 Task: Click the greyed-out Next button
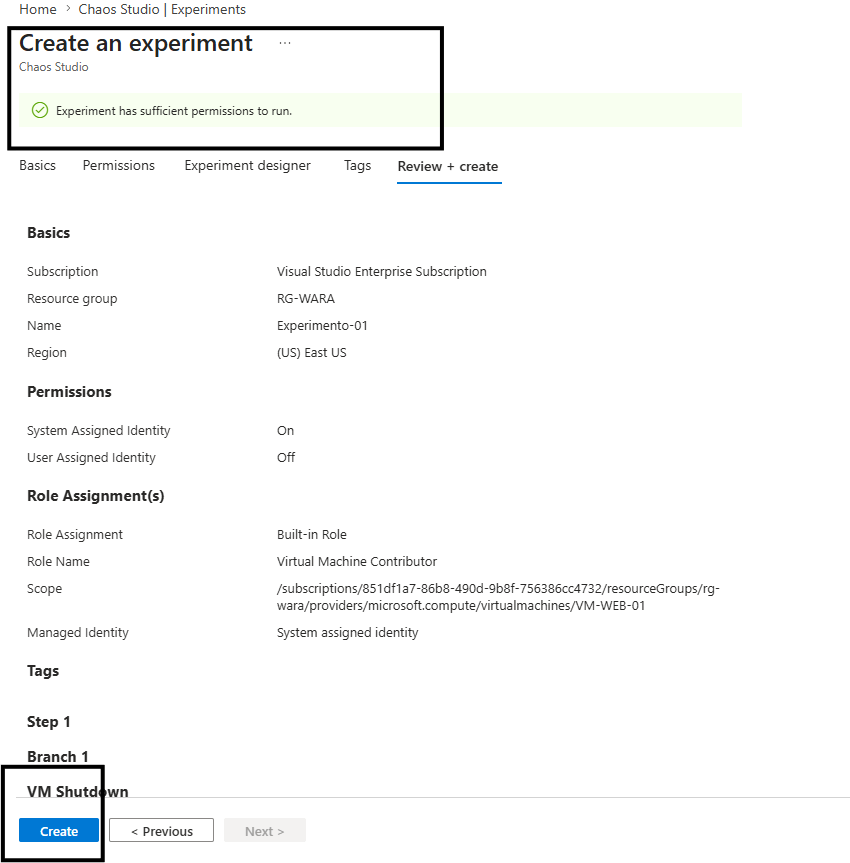(265, 831)
